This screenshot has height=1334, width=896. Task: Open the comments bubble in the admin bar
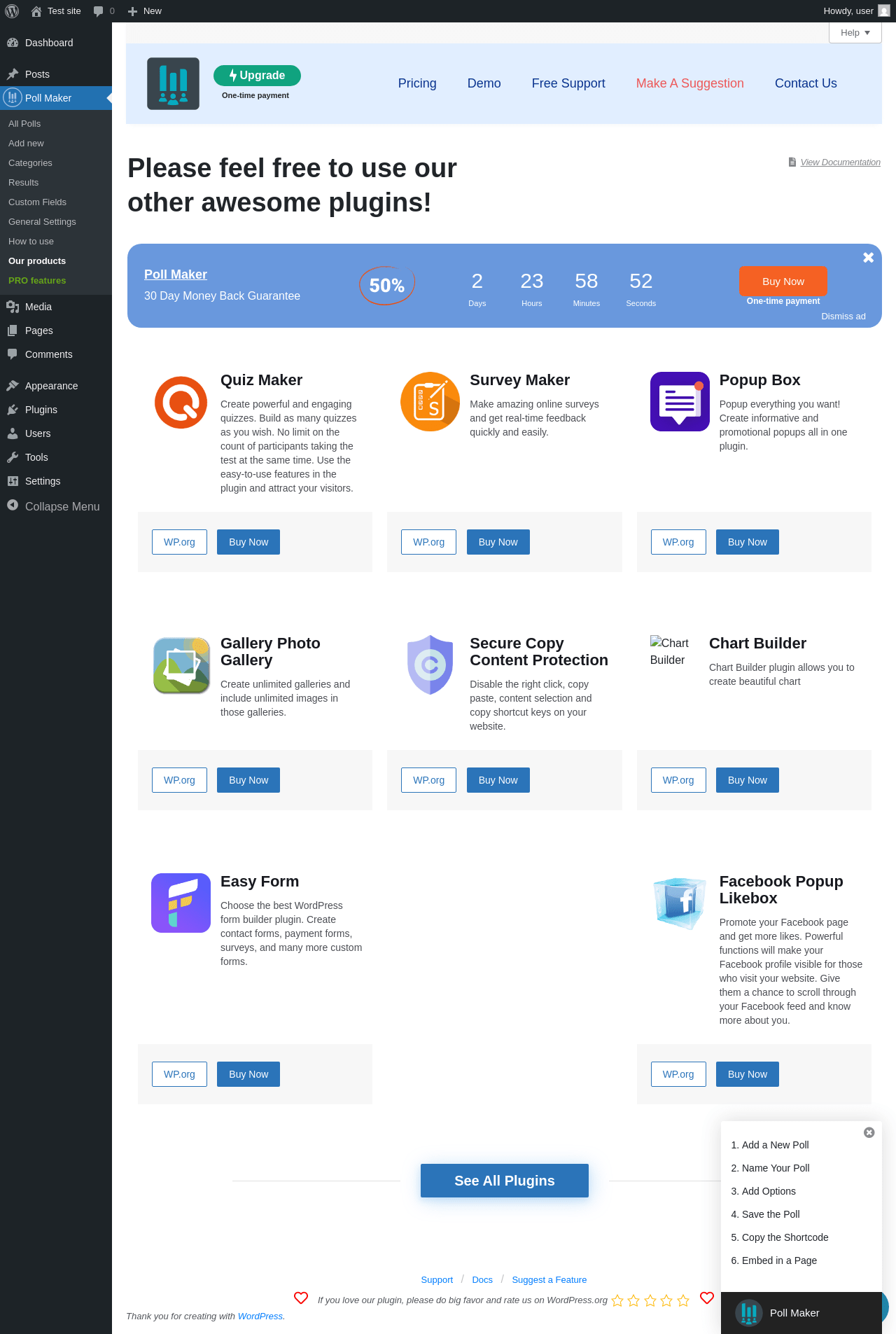pos(98,11)
